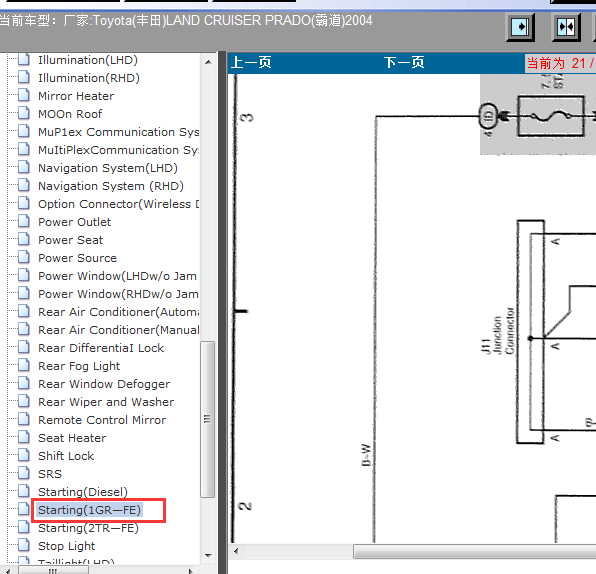The width and height of the screenshot is (596, 574).
Task: Select Rear Fog Light entry
Action: (79, 366)
